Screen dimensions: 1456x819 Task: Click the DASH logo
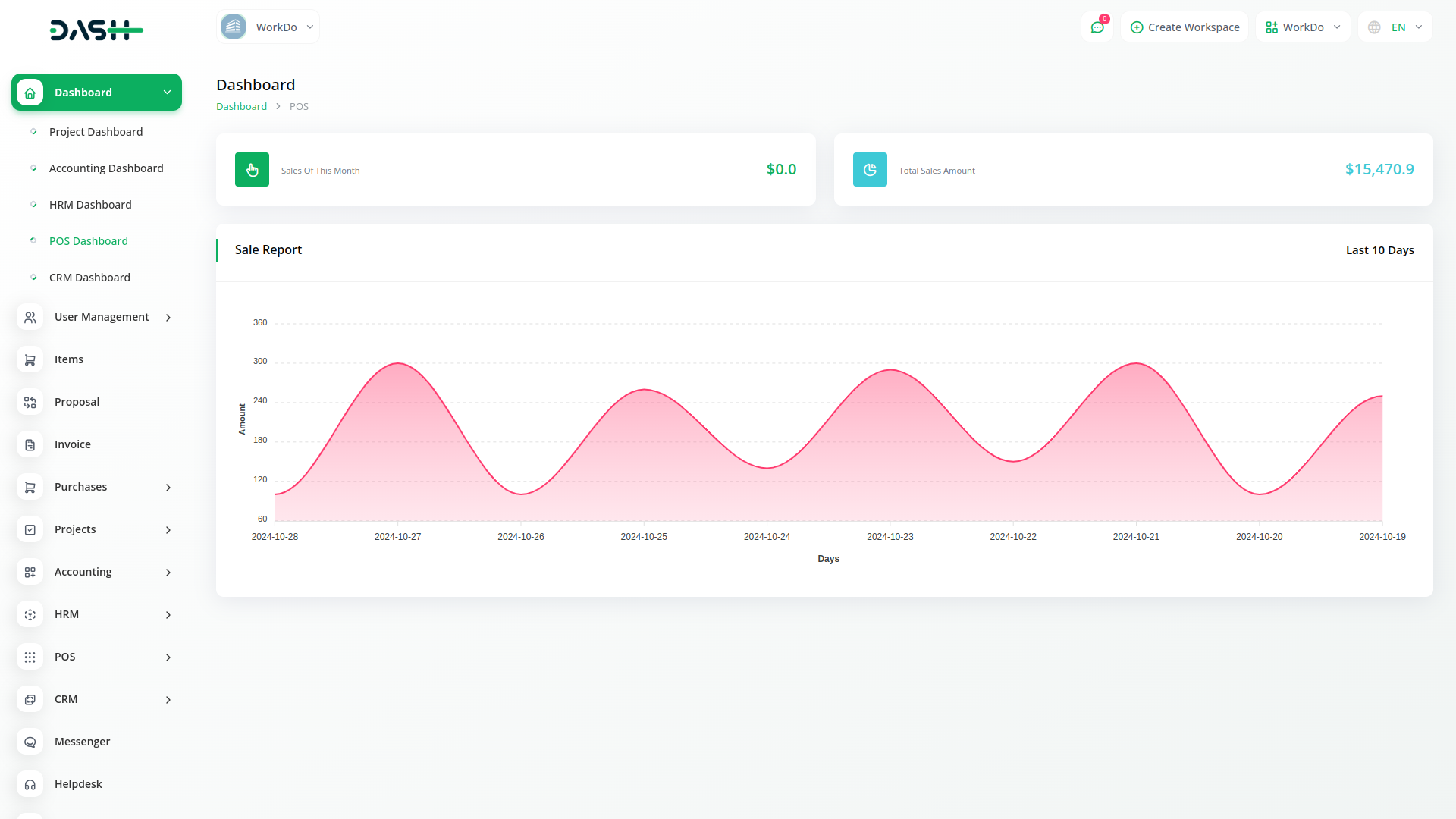coord(96,30)
